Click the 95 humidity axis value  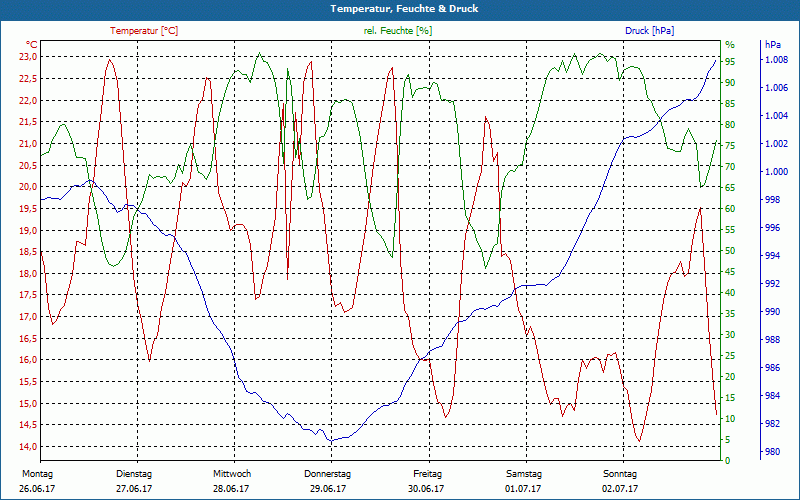(730, 61)
